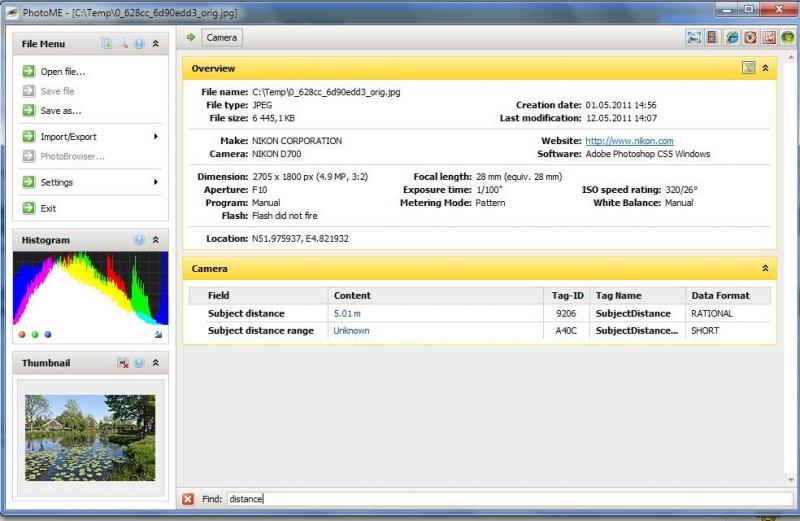
Task: Click the Data Format column header
Action: click(728, 295)
